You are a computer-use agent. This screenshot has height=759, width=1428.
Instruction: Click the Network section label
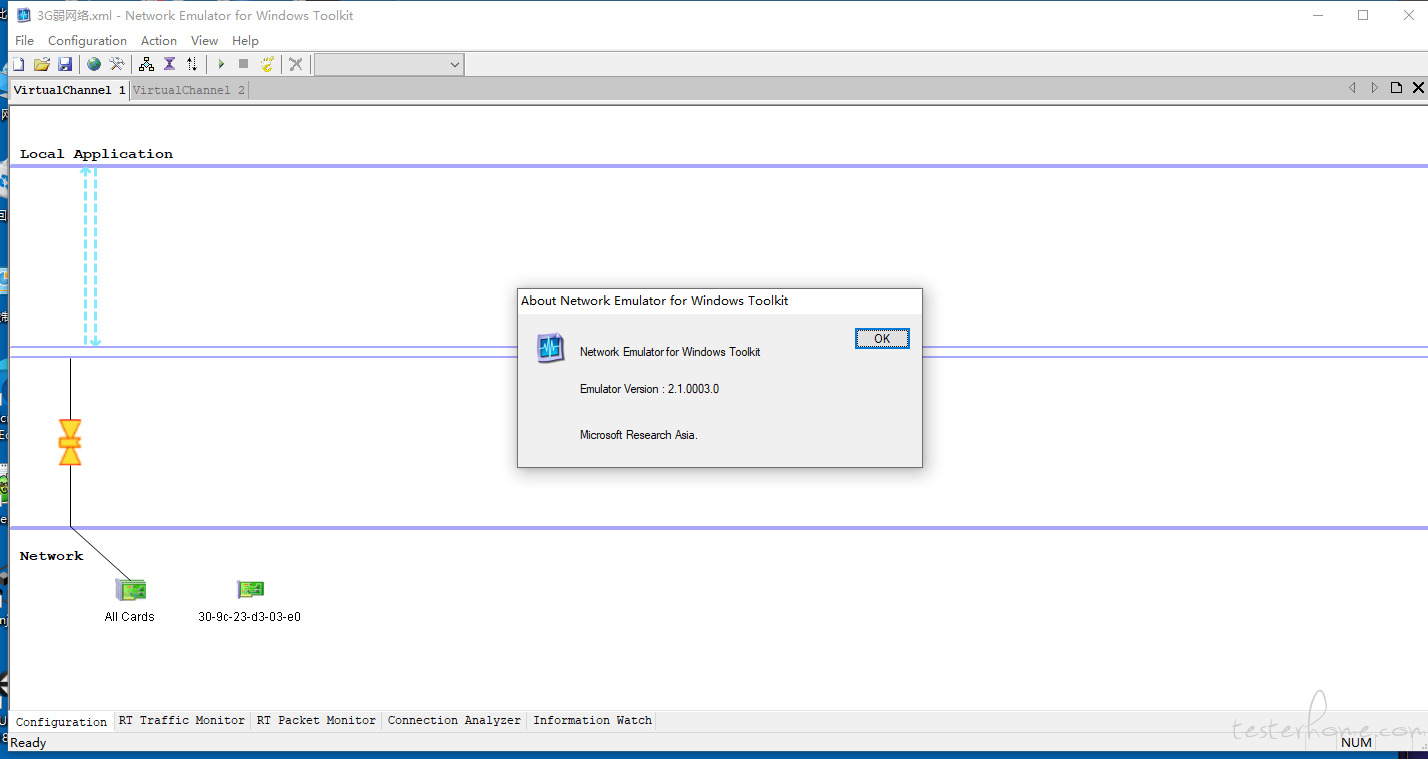click(51, 556)
